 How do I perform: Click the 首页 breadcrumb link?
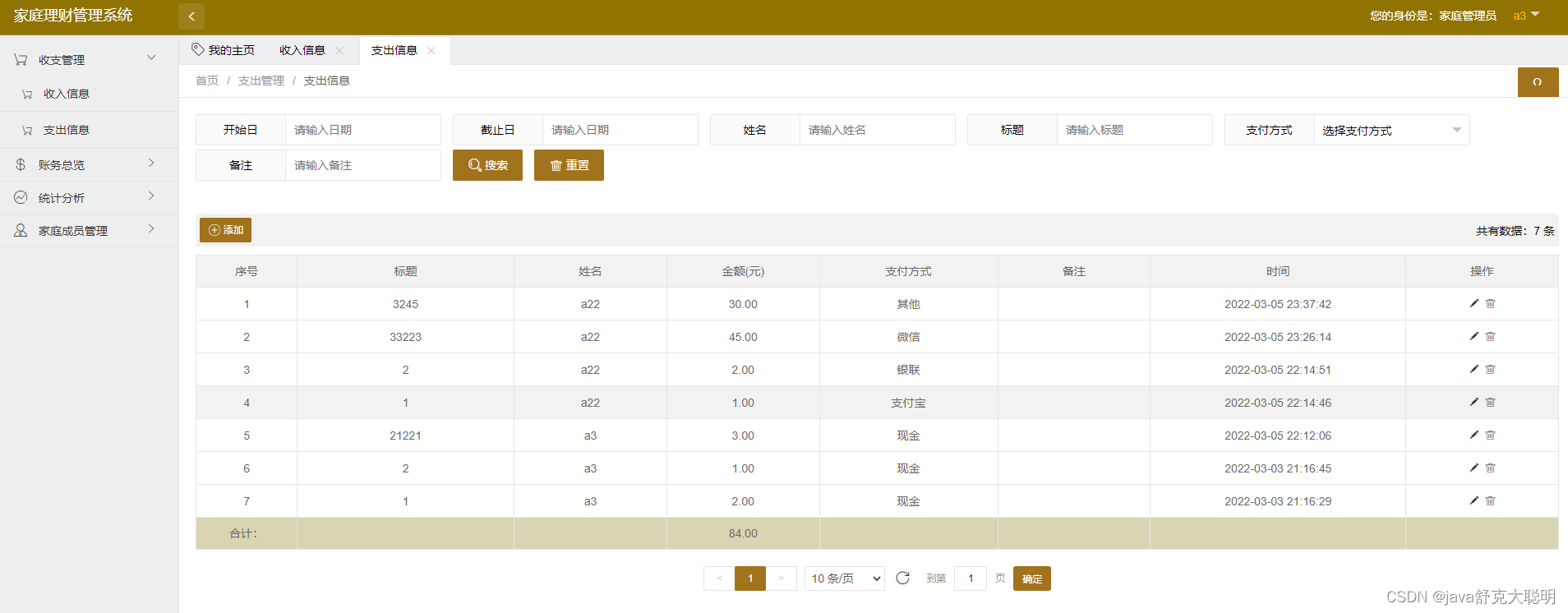[x=207, y=81]
